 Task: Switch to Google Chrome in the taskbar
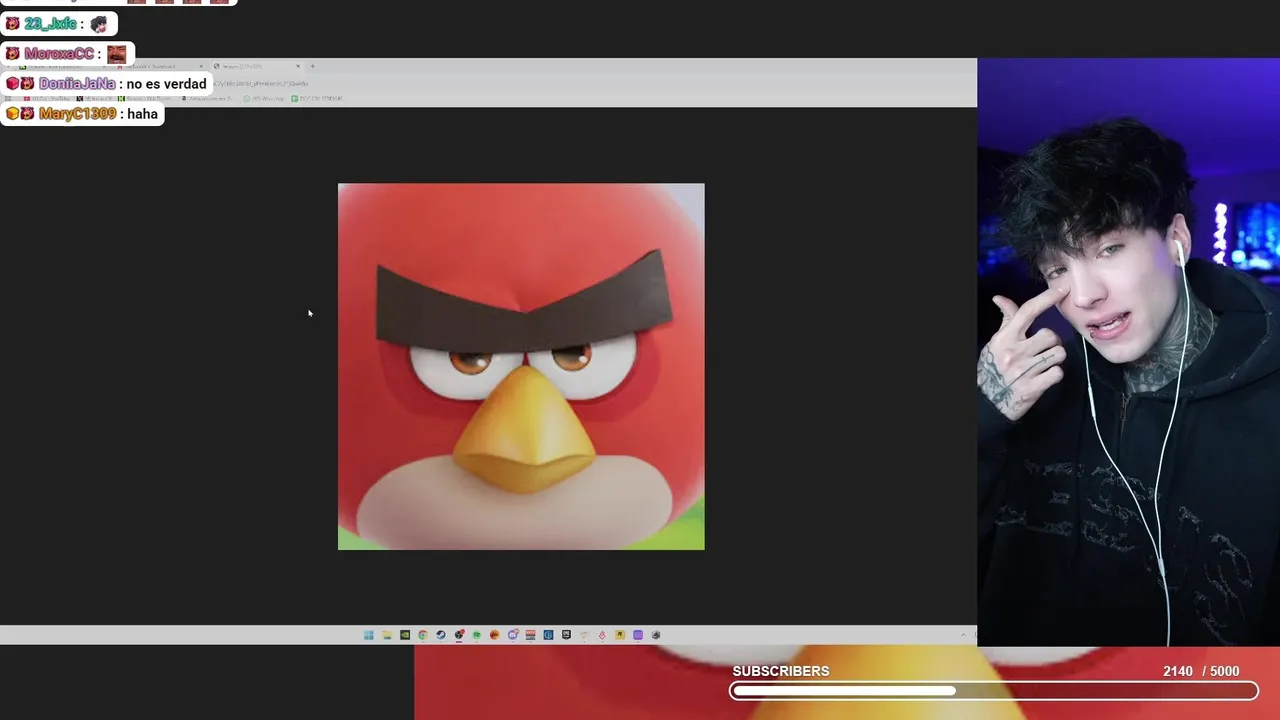pos(423,635)
